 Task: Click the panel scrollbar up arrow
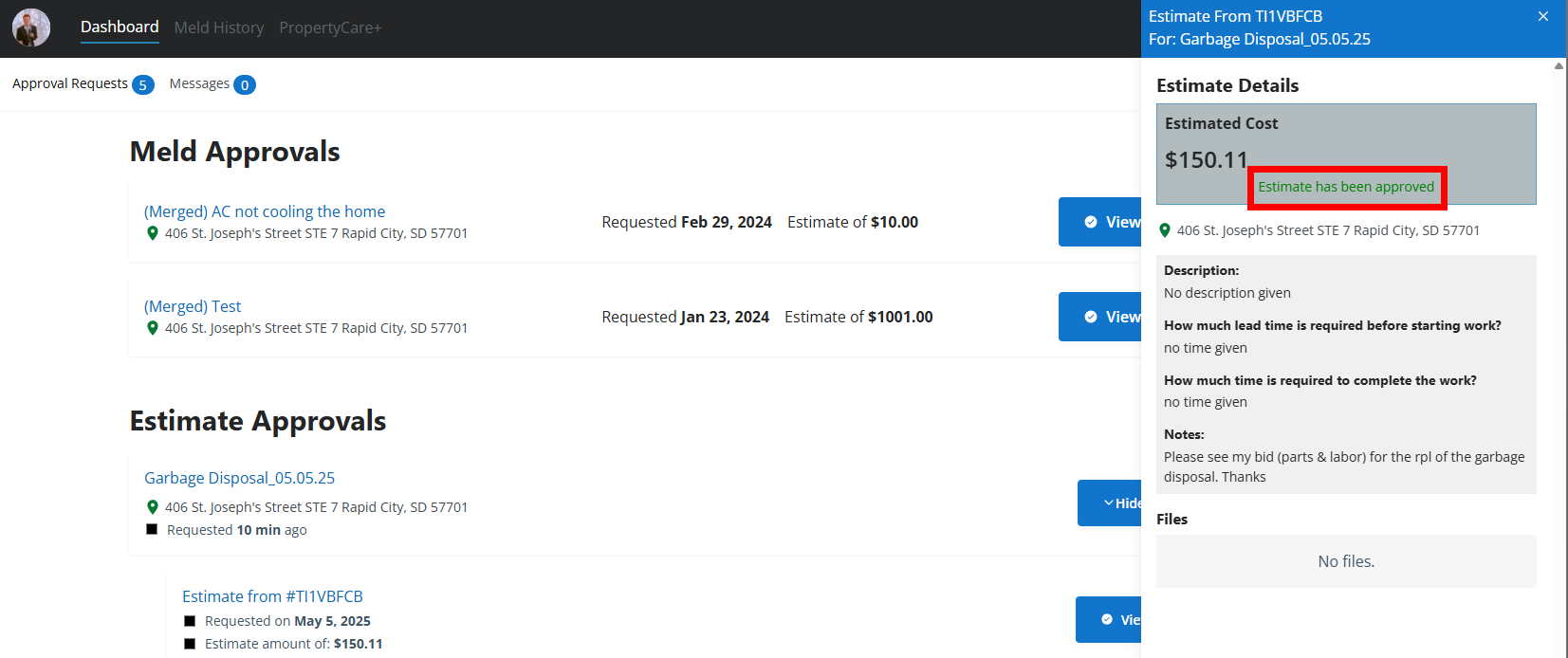[x=1559, y=66]
